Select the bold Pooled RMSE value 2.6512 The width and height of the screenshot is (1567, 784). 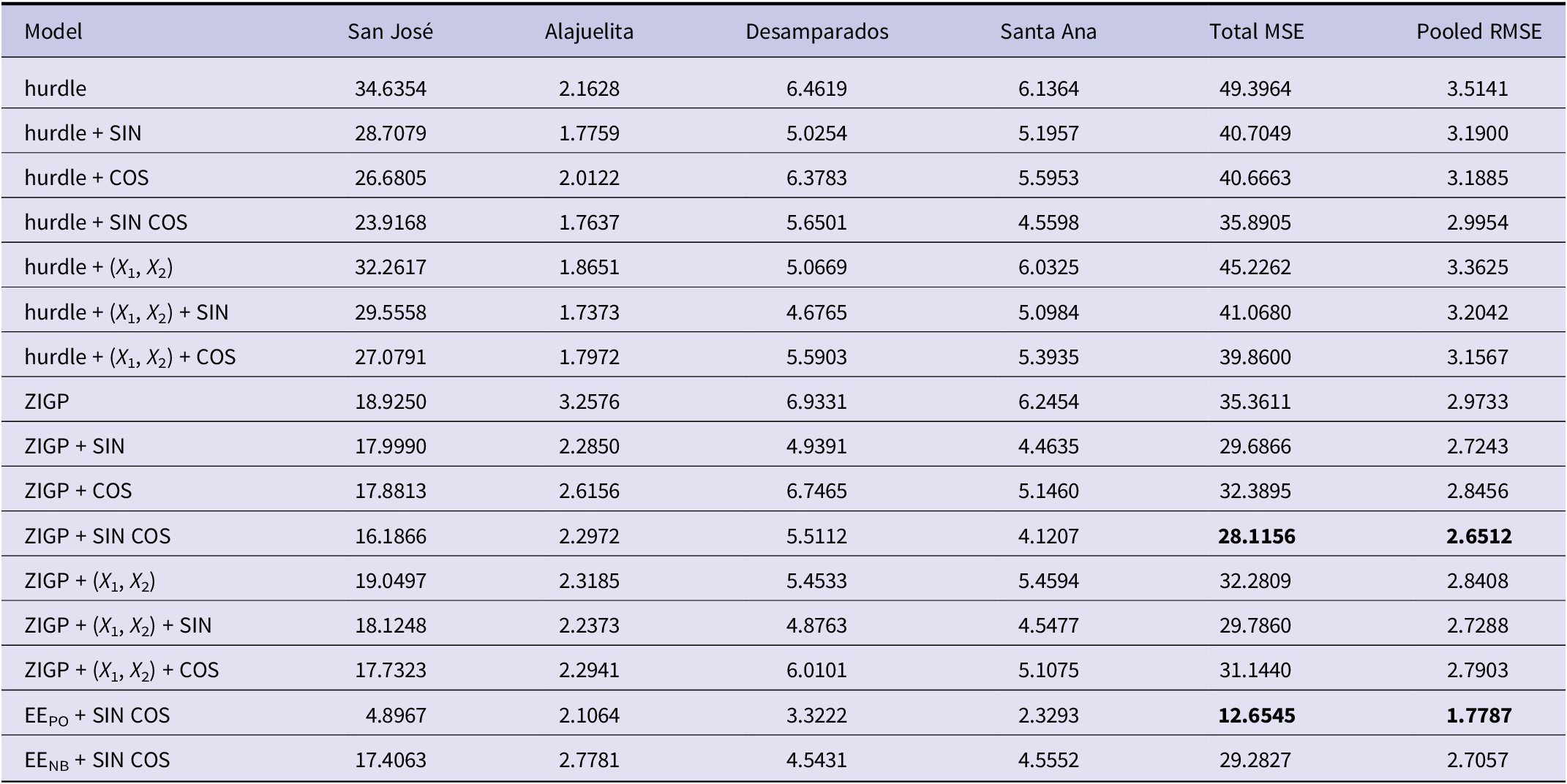(1478, 536)
